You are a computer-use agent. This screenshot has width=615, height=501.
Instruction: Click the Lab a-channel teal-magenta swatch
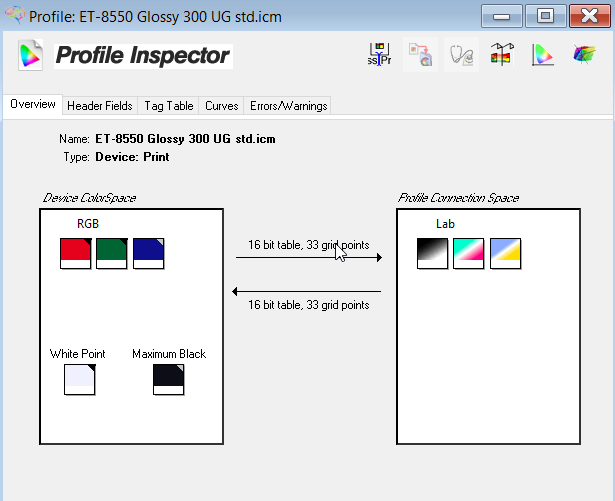coord(469,253)
